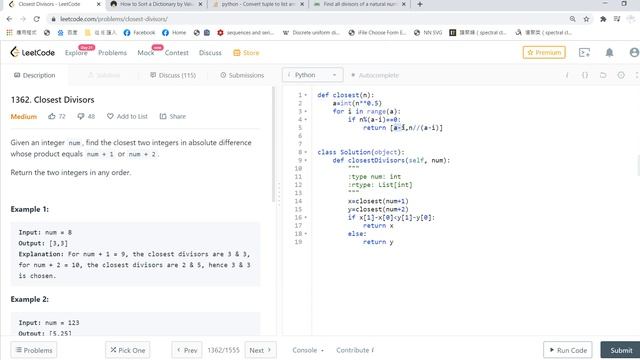The image size is (640, 360).
Task: Fold class Solution at line 8
Action: (x=306, y=152)
